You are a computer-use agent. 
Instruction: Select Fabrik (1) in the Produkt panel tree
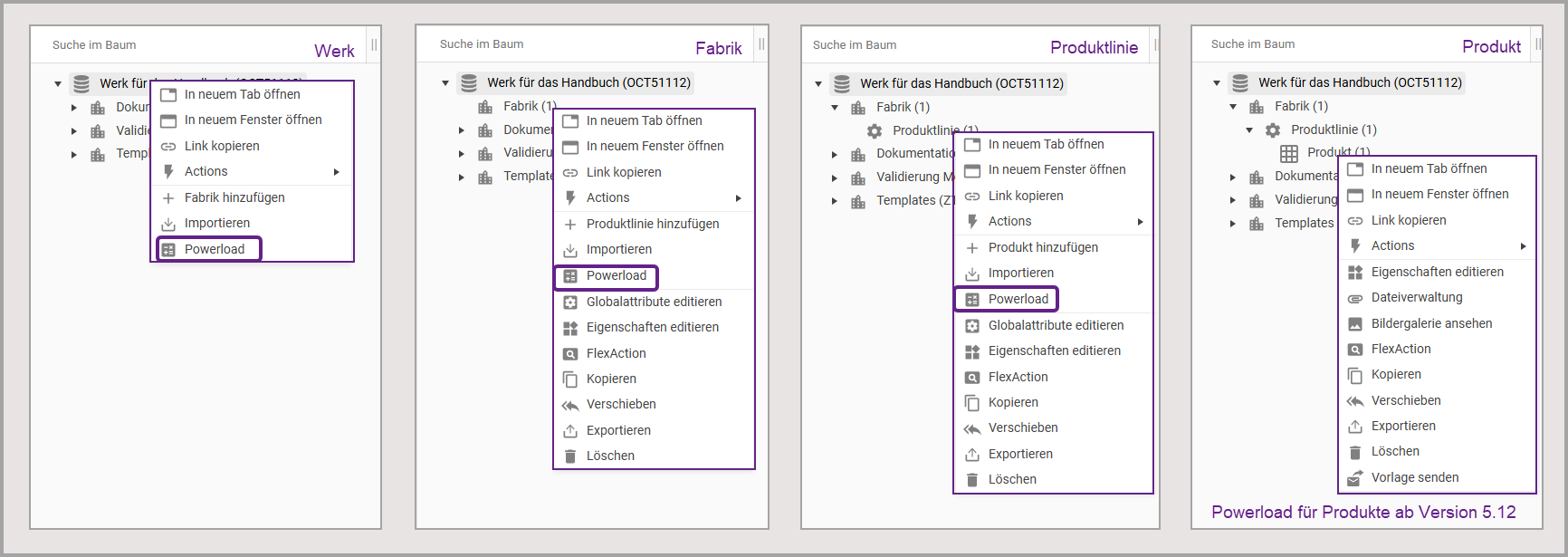tap(1301, 107)
